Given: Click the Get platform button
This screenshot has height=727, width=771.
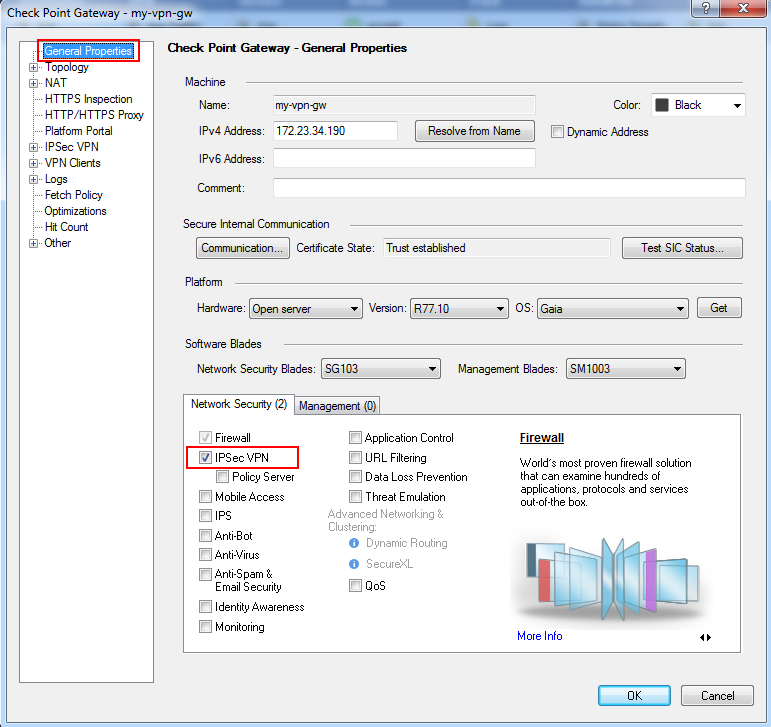Looking at the screenshot, I should coord(719,308).
